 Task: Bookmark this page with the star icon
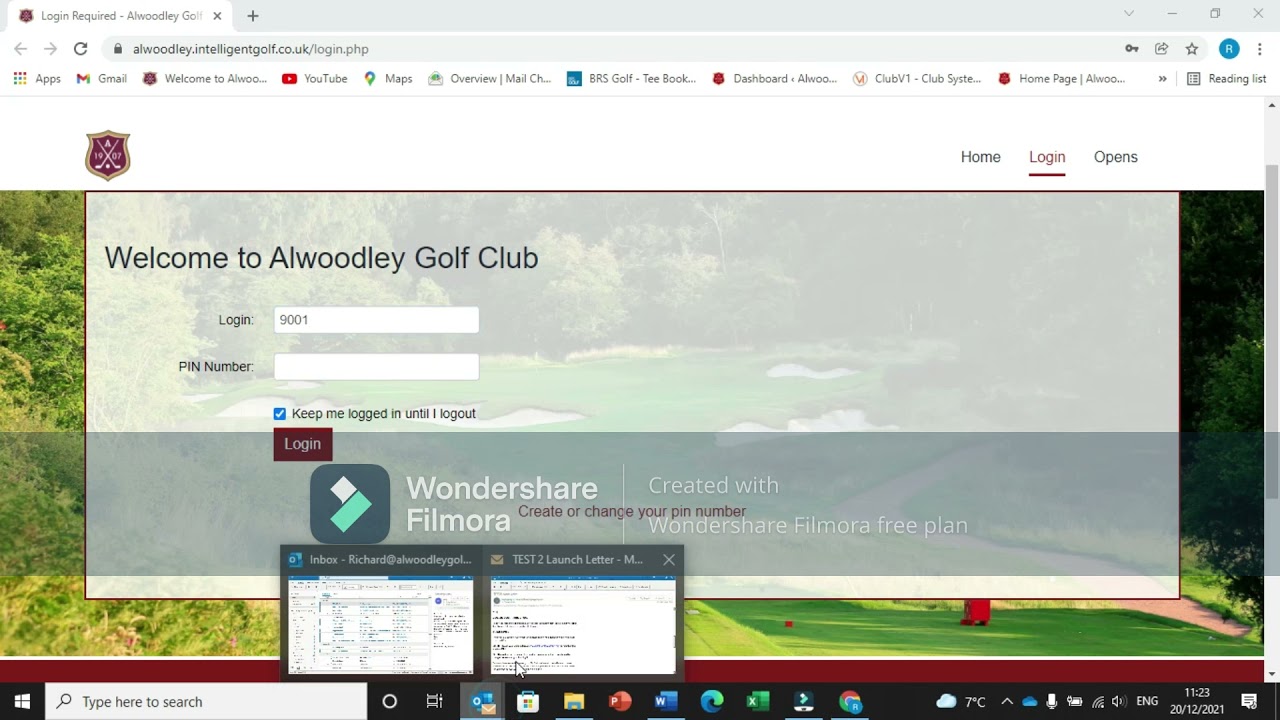pyautogui.click(x=1192, y=49)
